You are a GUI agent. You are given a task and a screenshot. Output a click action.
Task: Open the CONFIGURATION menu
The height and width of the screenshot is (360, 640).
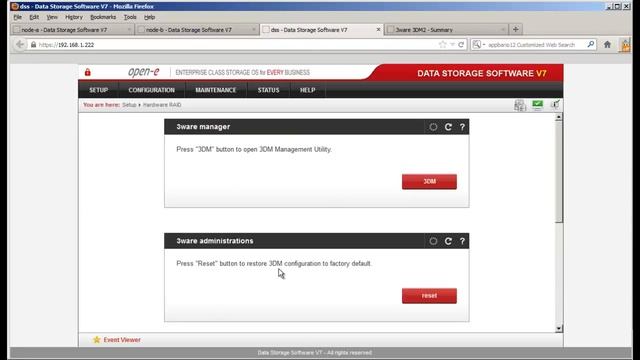click(x=151, y=90)
